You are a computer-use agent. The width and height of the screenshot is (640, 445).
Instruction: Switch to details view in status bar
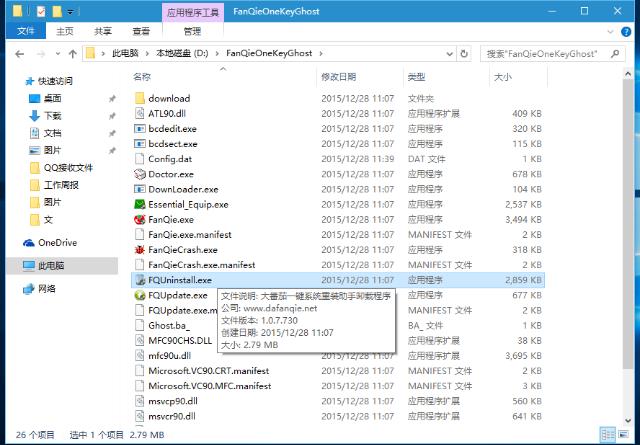609,435
